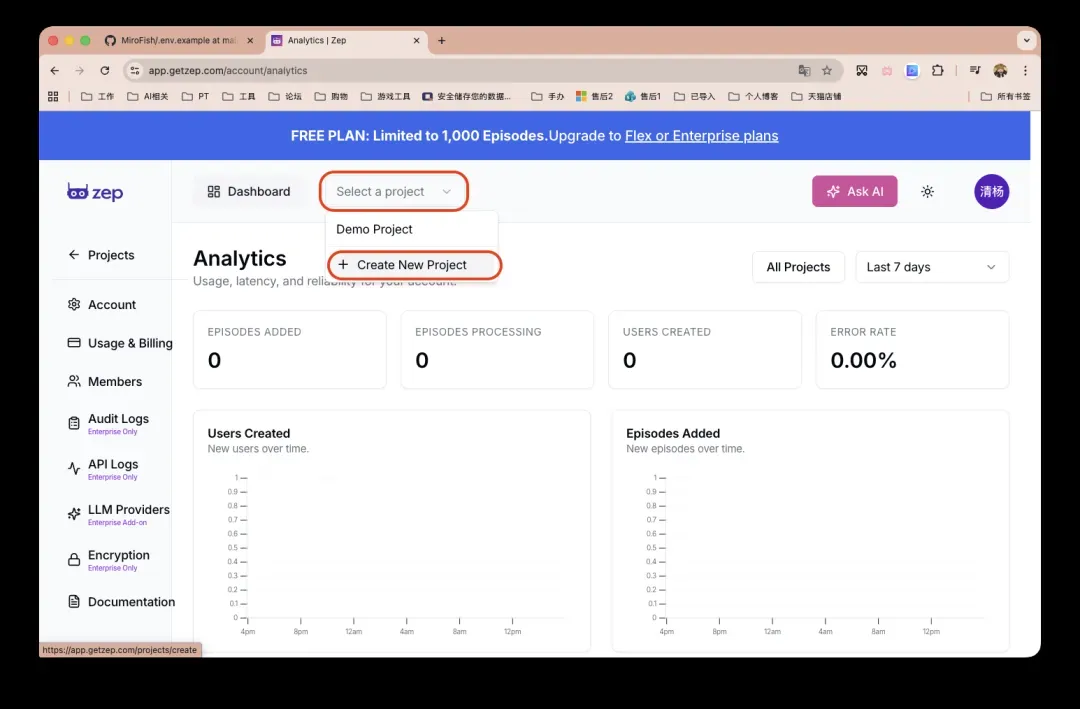Open the Account settings gear icon

(74, 305)
